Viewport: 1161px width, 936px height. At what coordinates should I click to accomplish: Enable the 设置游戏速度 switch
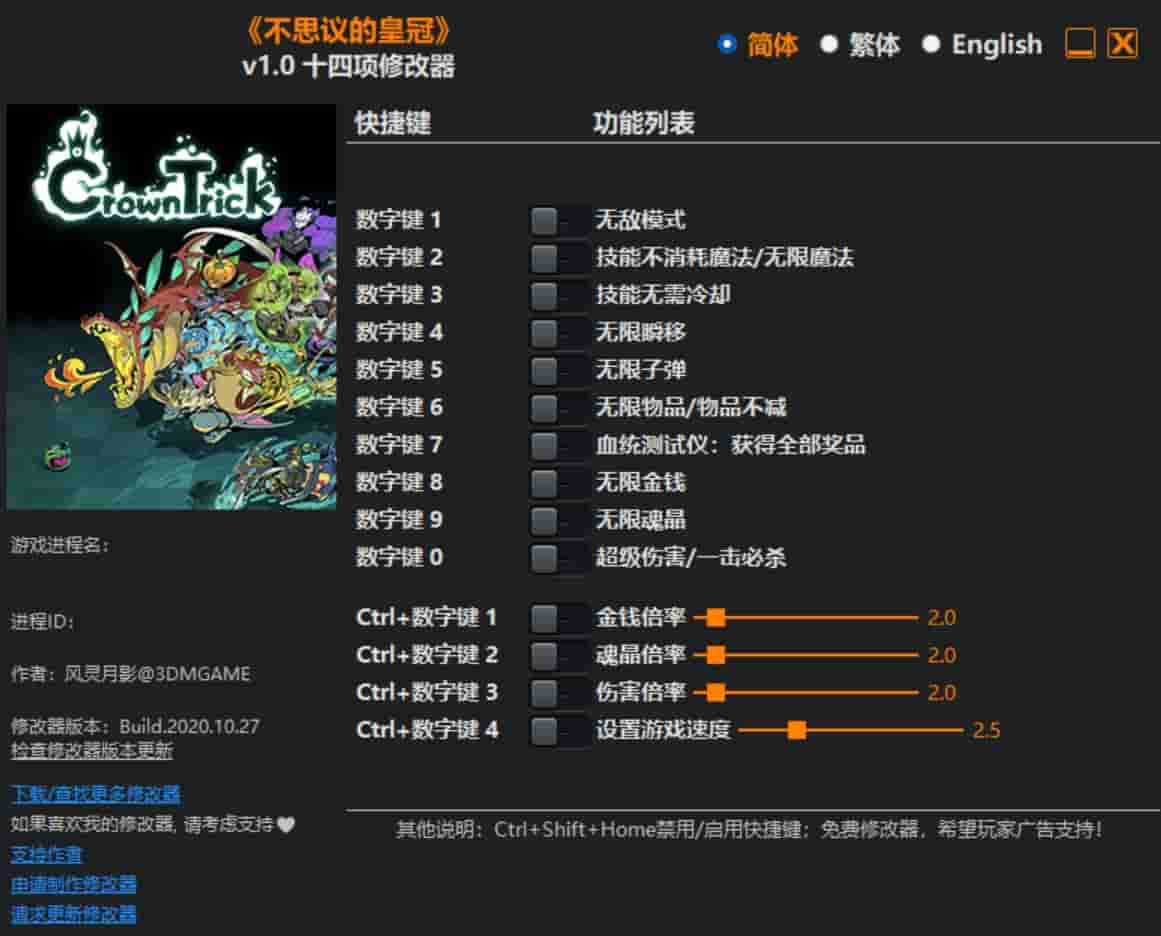pos(556,730)
